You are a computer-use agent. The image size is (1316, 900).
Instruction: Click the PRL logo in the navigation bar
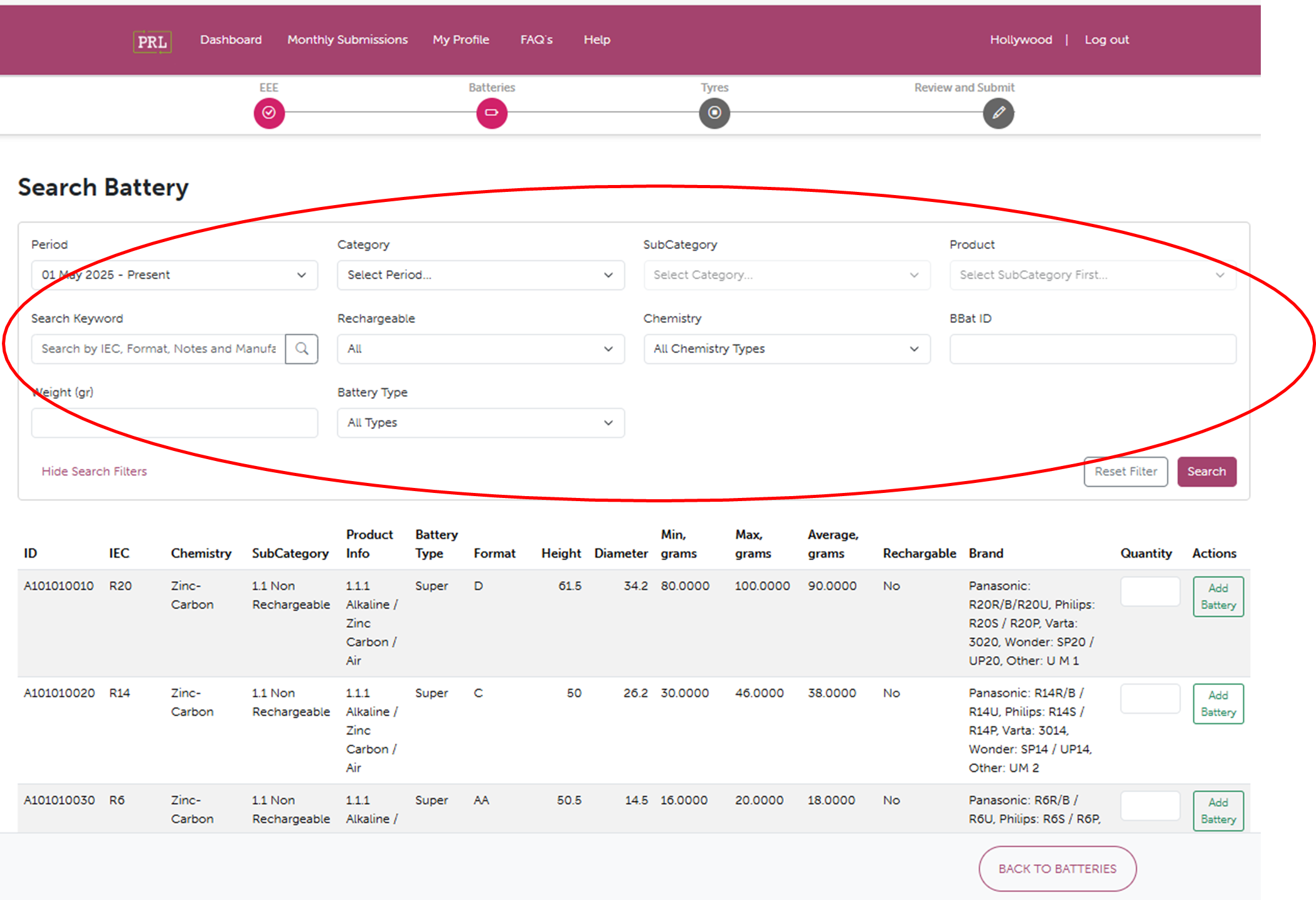(x=152, y=40)
